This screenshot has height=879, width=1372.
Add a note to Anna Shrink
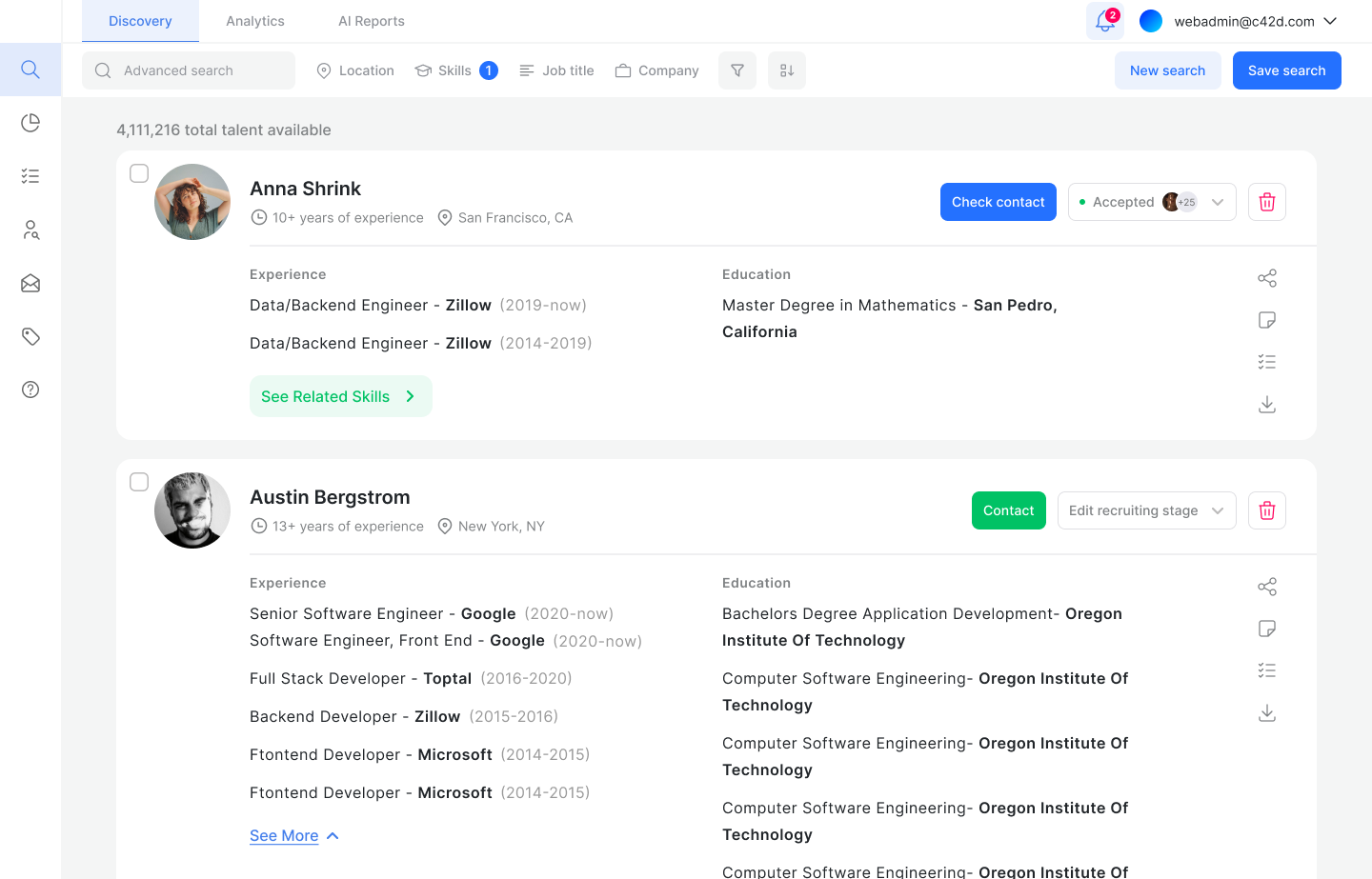(1267, 320)
